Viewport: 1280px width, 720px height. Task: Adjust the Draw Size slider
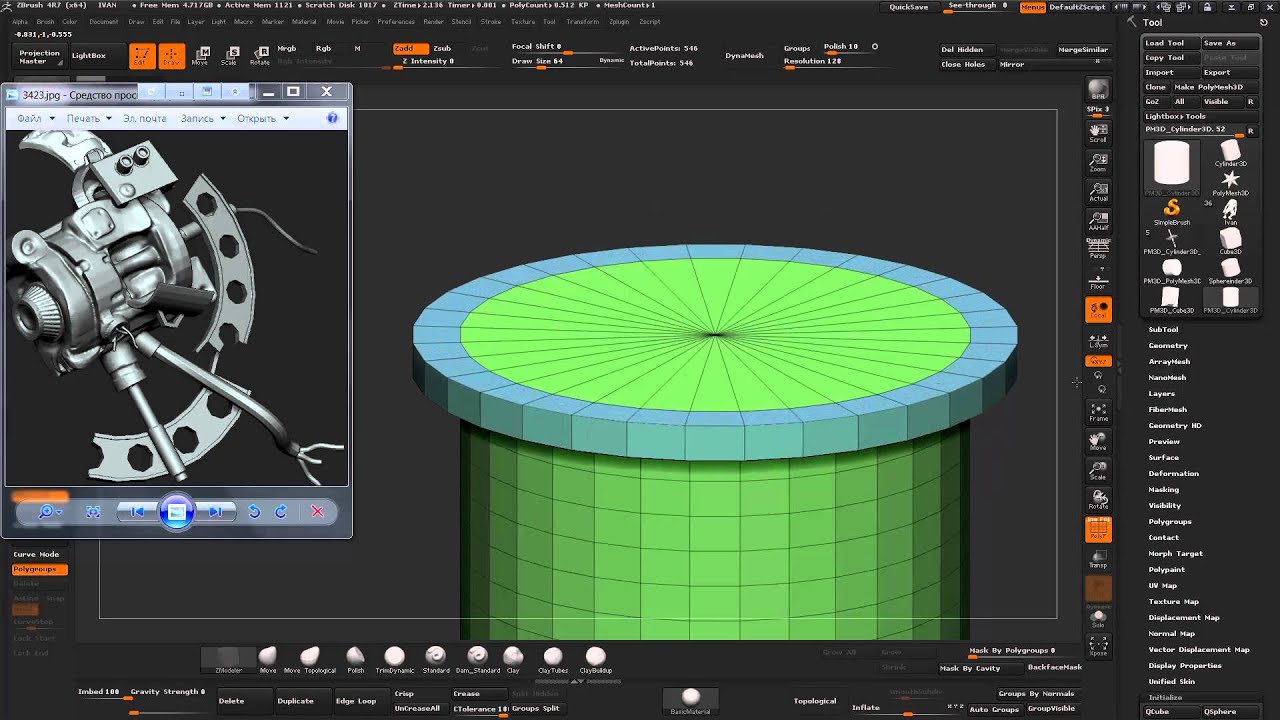tap(566, 61)
